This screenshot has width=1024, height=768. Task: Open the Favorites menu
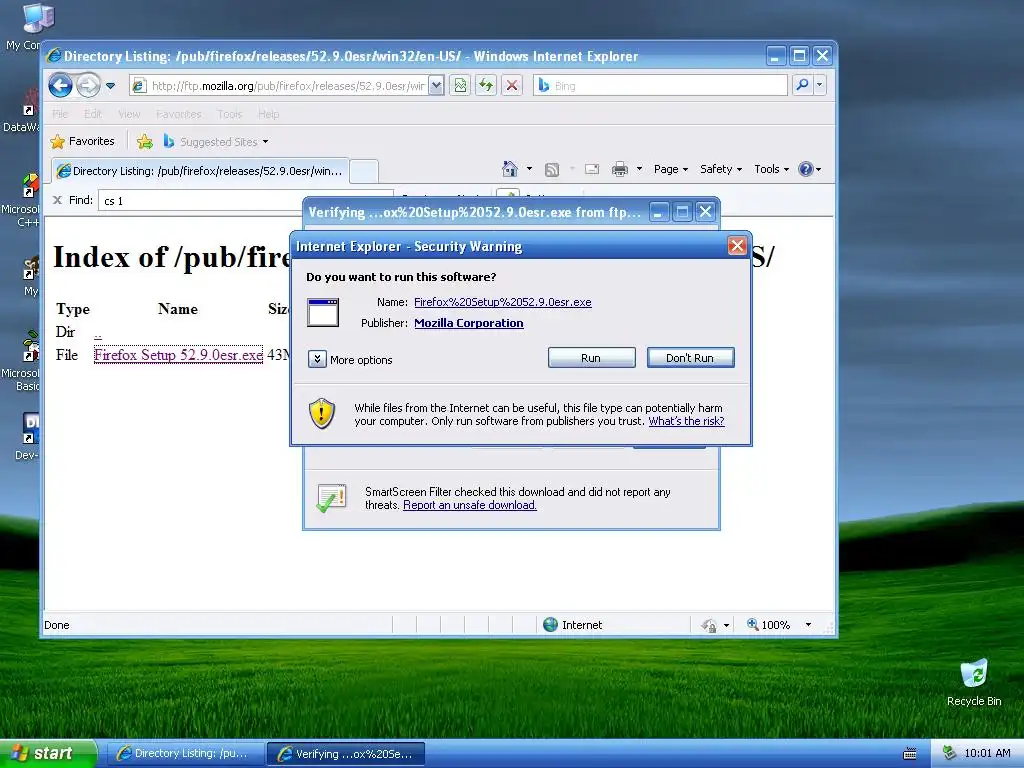tap(179, 114)
